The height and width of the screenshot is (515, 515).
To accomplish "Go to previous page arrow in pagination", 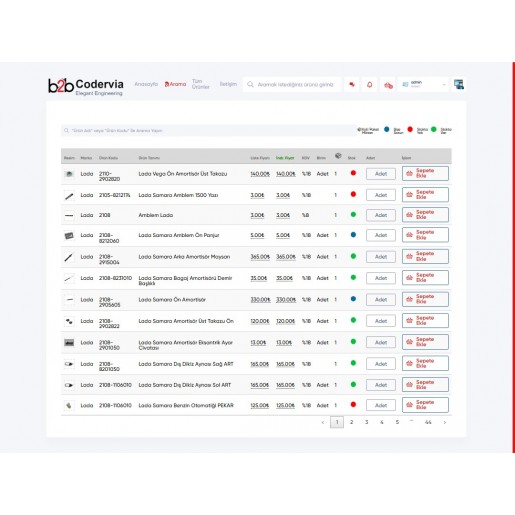I will click(323, 422).
